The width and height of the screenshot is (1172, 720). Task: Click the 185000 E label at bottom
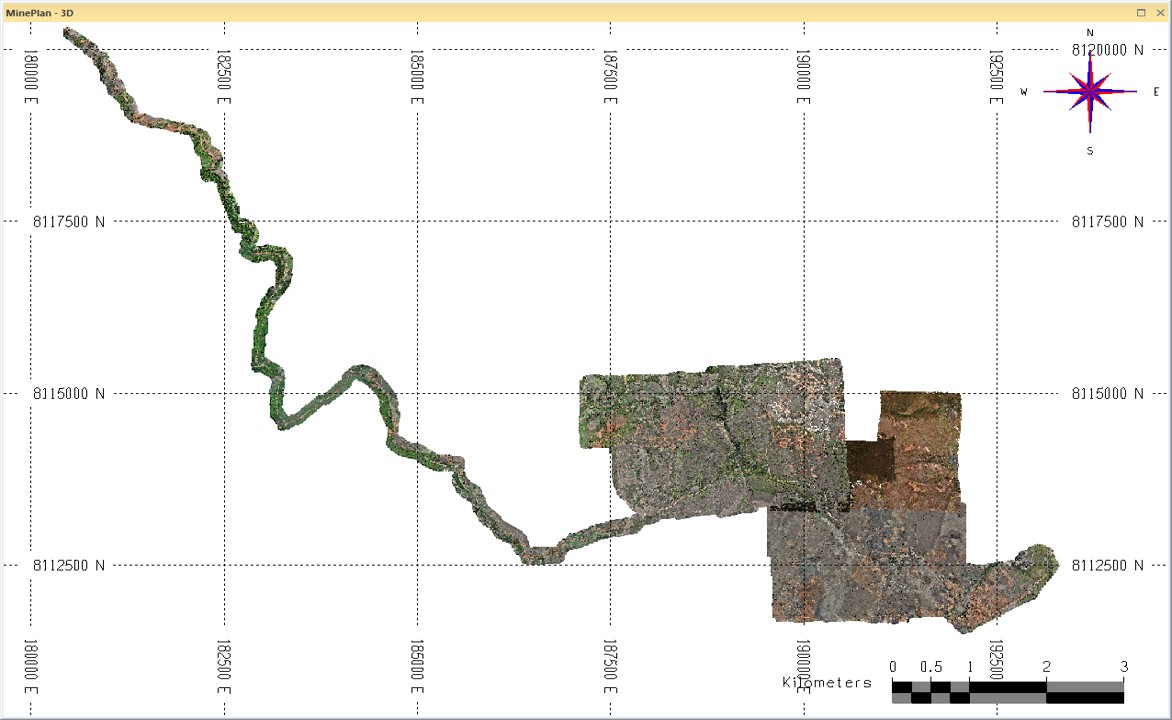pos(416,667)
